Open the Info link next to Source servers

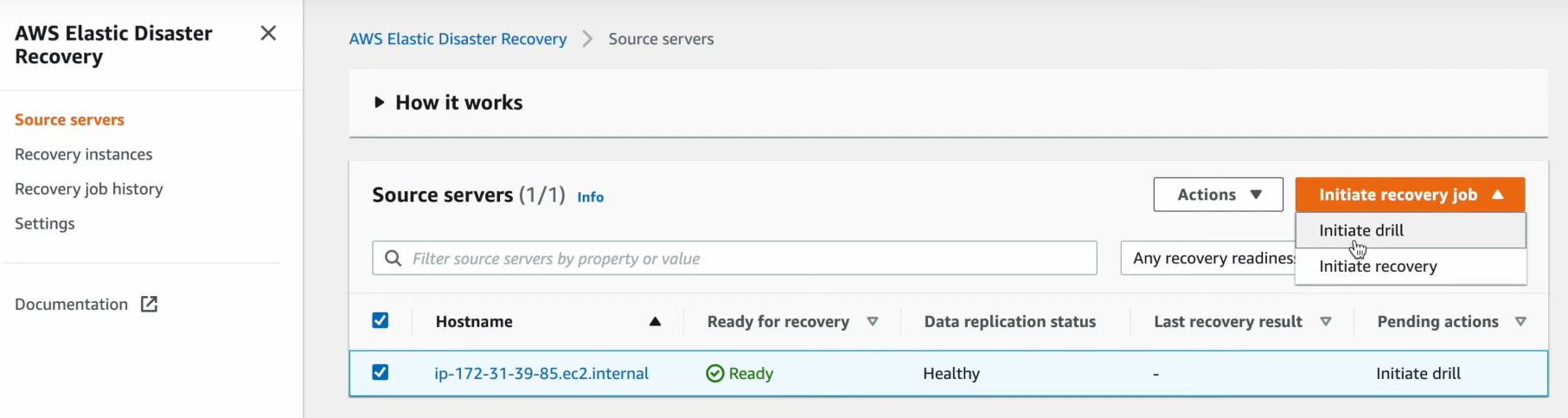click(590, 197)
